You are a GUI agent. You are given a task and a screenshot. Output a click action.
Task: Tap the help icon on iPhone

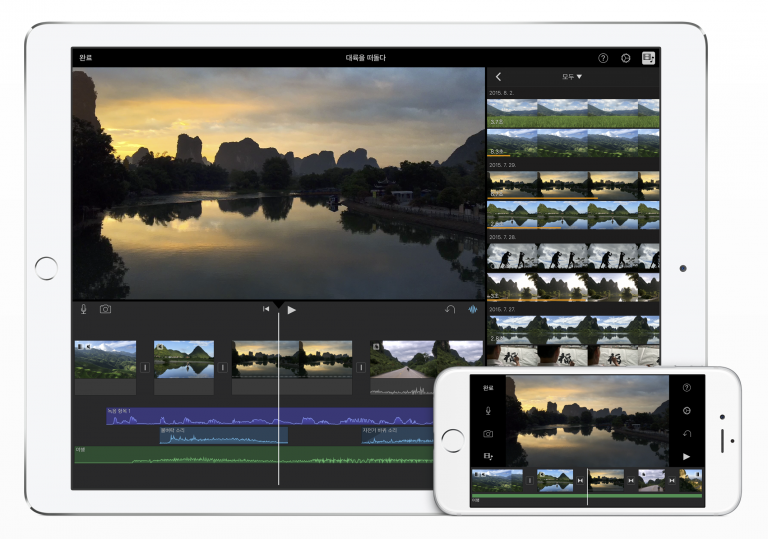(687, 388)
